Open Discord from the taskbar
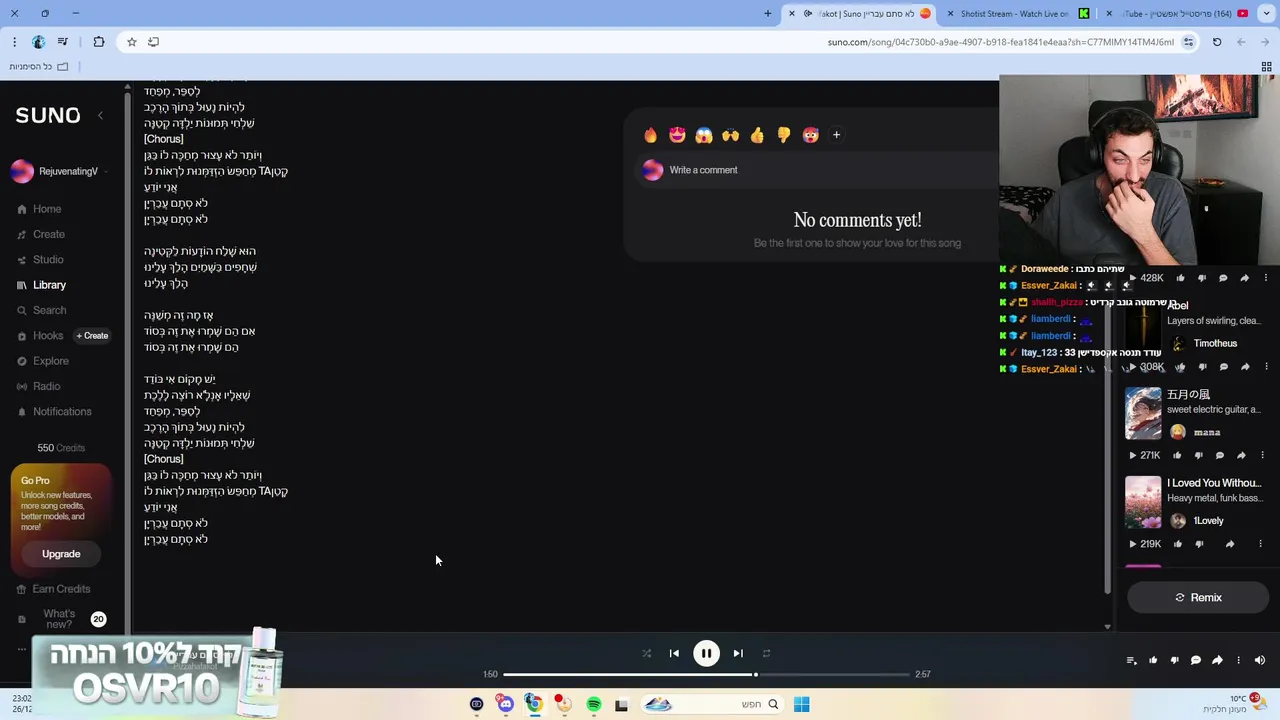Viewport: 1280px width, 720px height. point(505,704)
